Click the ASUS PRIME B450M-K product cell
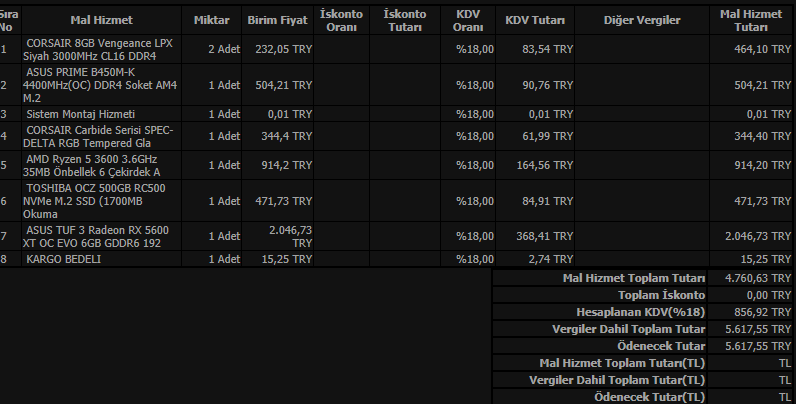The width and height of the screenshot is (796, 404). 102,85
